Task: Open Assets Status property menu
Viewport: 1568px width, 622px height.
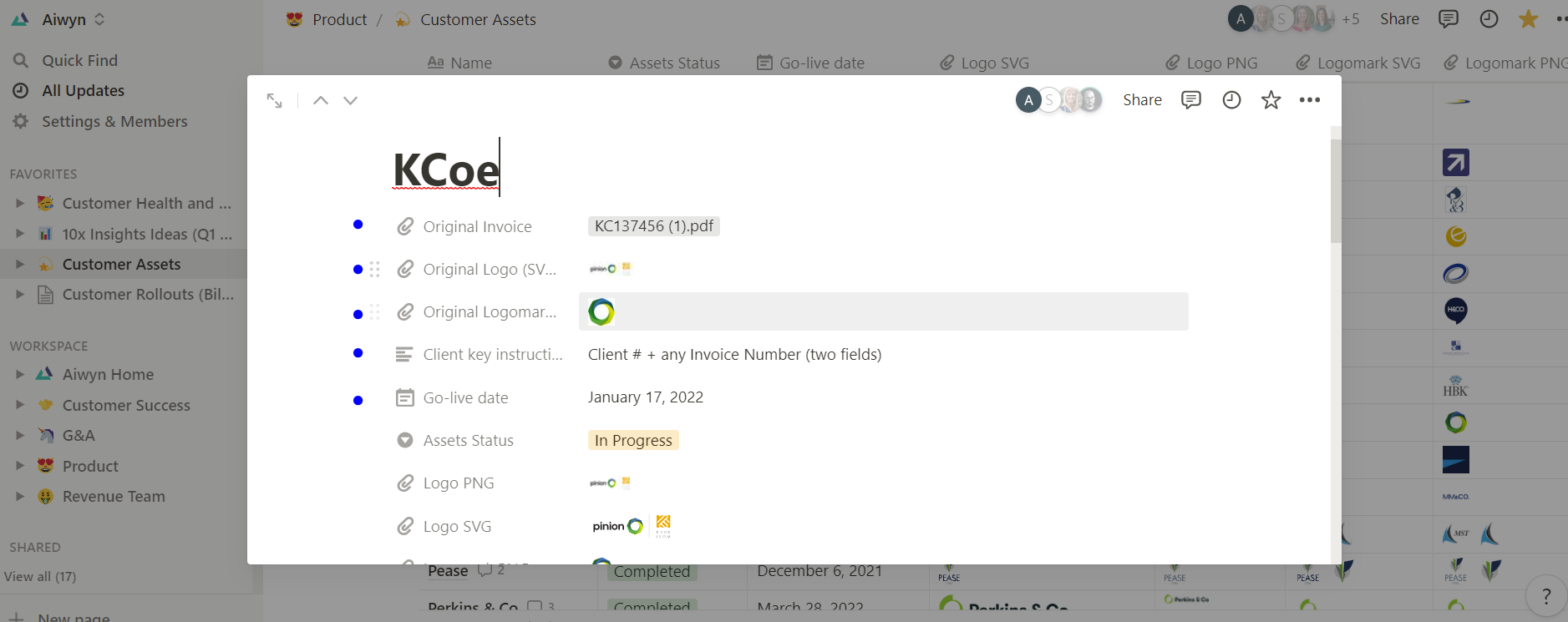Action: pyautogui.click(x=456, y=440)
